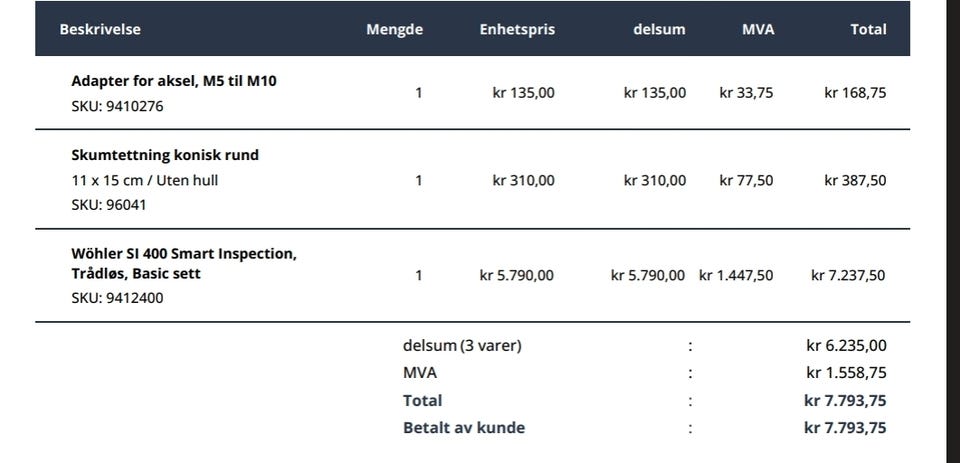Click the delsum (3 varer) label
This screenshot has height=463, width=960.
point(462,345)
